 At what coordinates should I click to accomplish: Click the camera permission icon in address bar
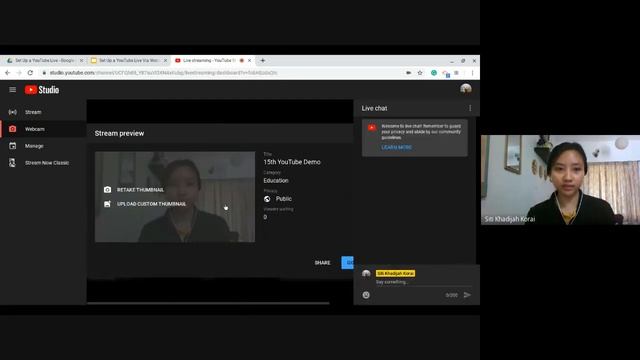[408, 73]
